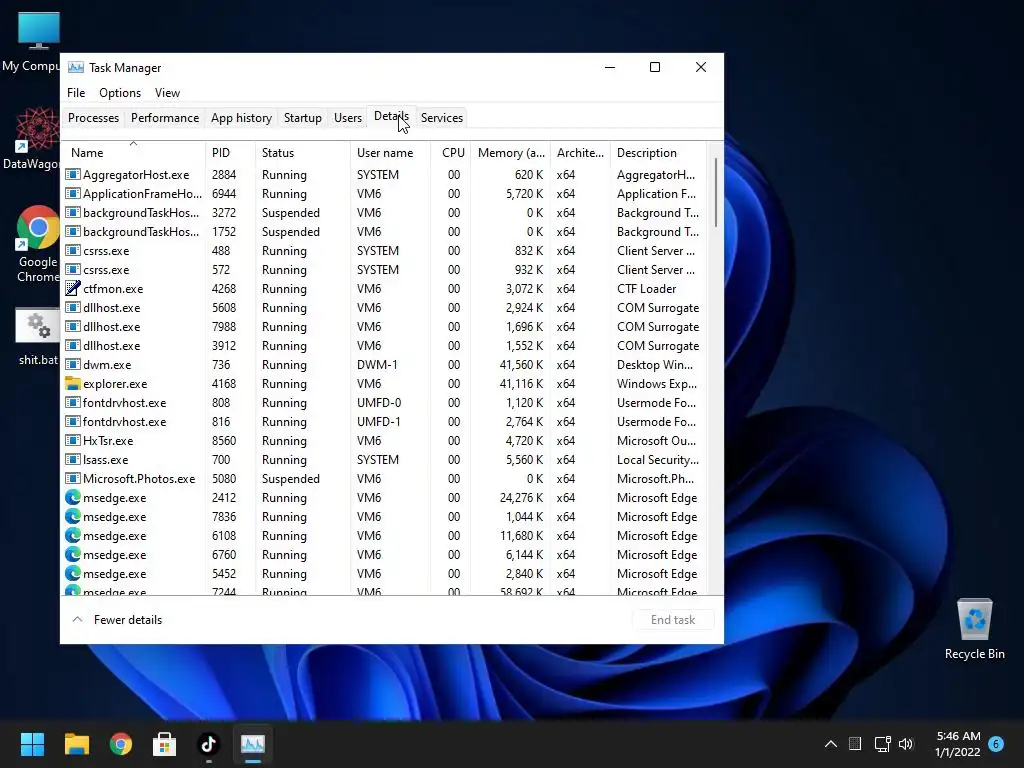1024x768 pixels.
Task: Collapse with Fewer details chevron
Action: coord(77,619)
